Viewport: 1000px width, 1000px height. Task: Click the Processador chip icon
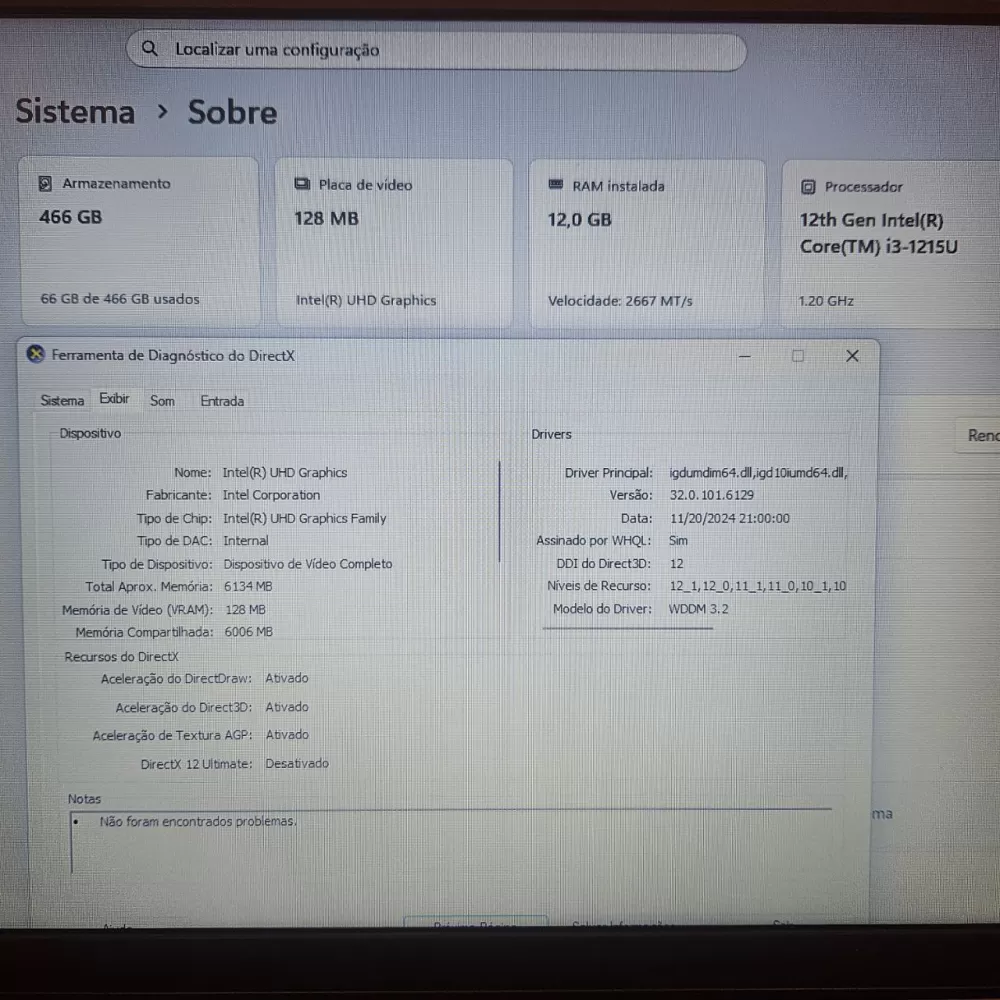(806, 186)
